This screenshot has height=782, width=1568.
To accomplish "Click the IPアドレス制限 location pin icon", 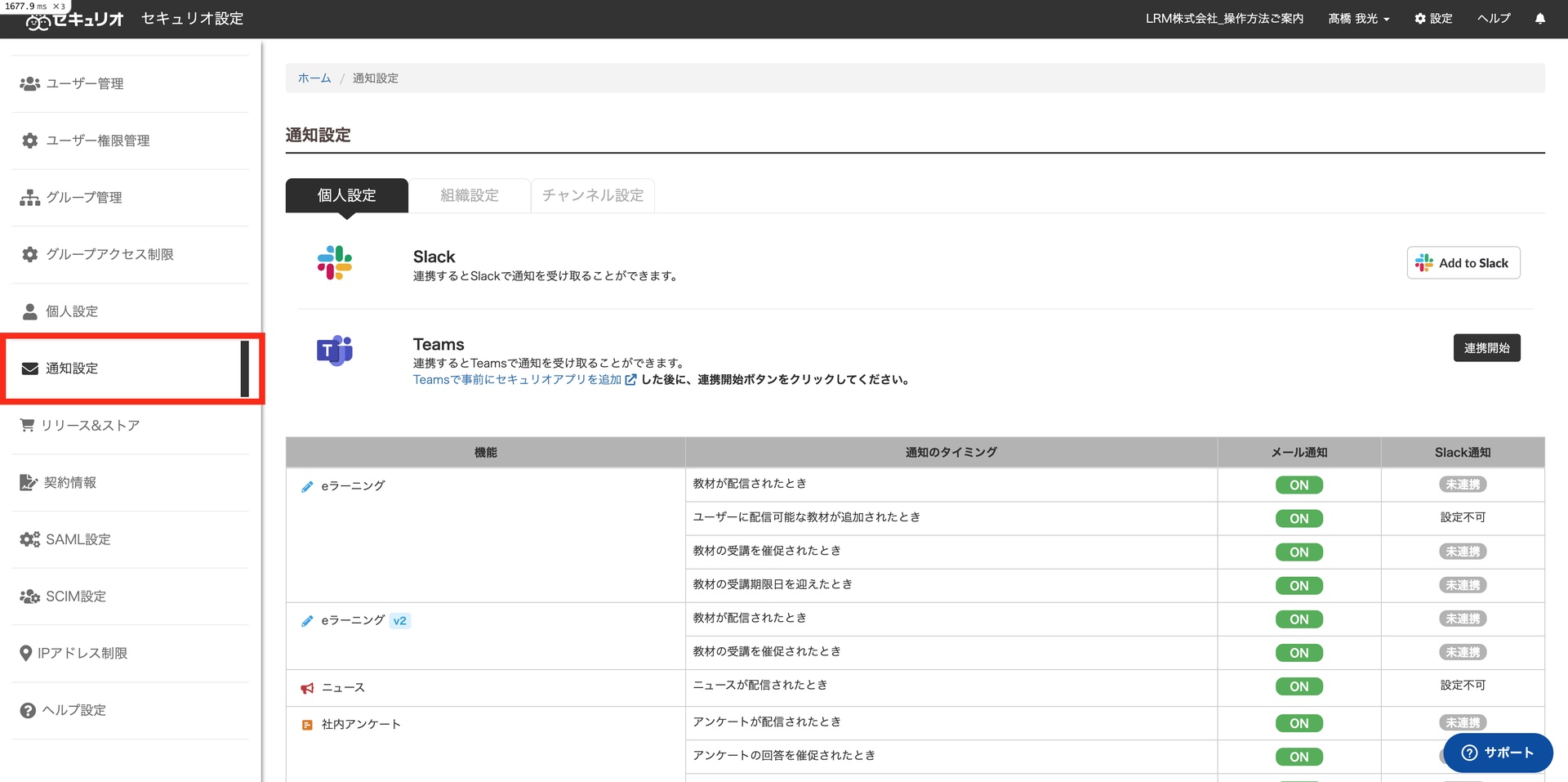I will (x=26, y=653).
